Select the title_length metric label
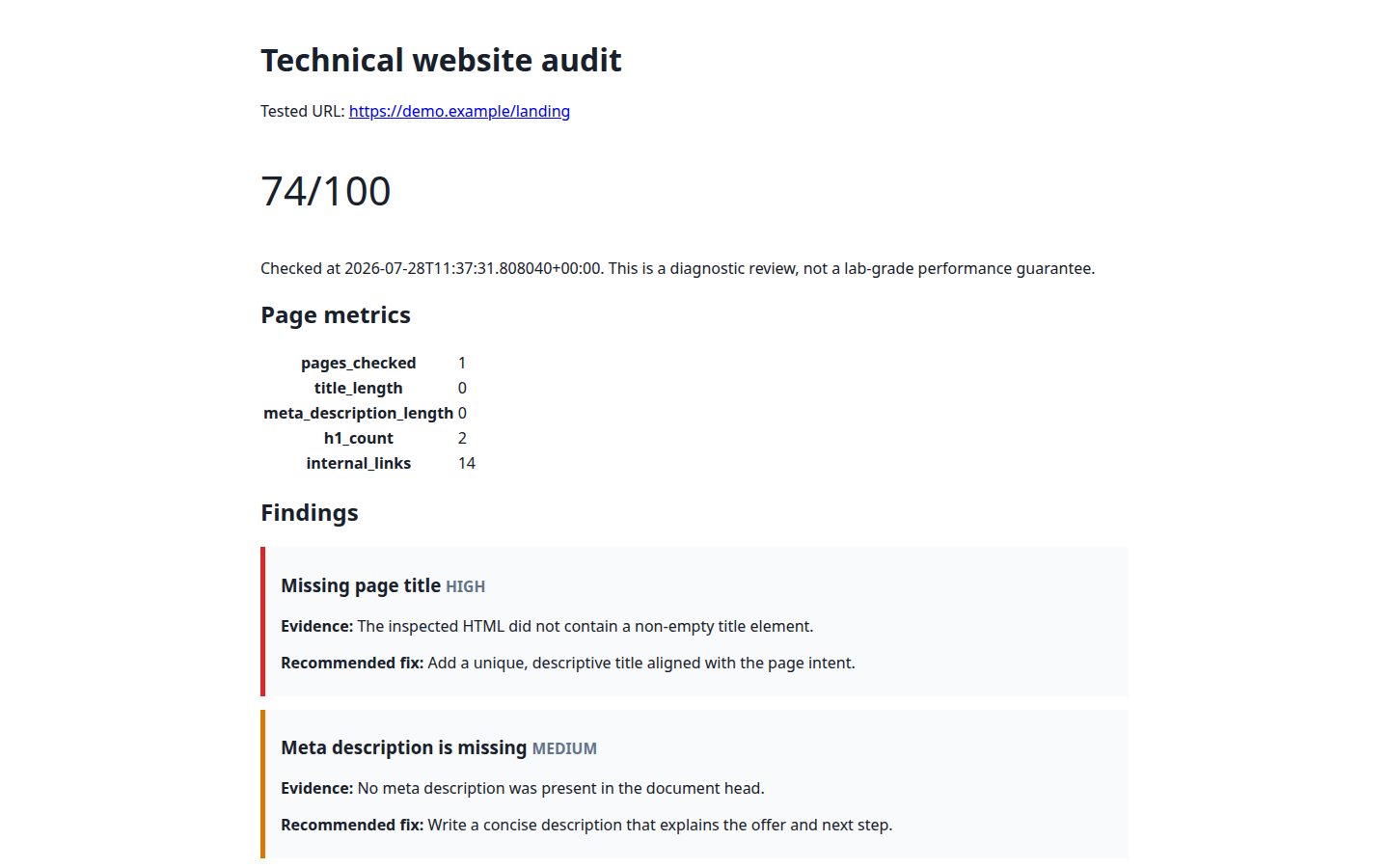 tap(359, 388)
